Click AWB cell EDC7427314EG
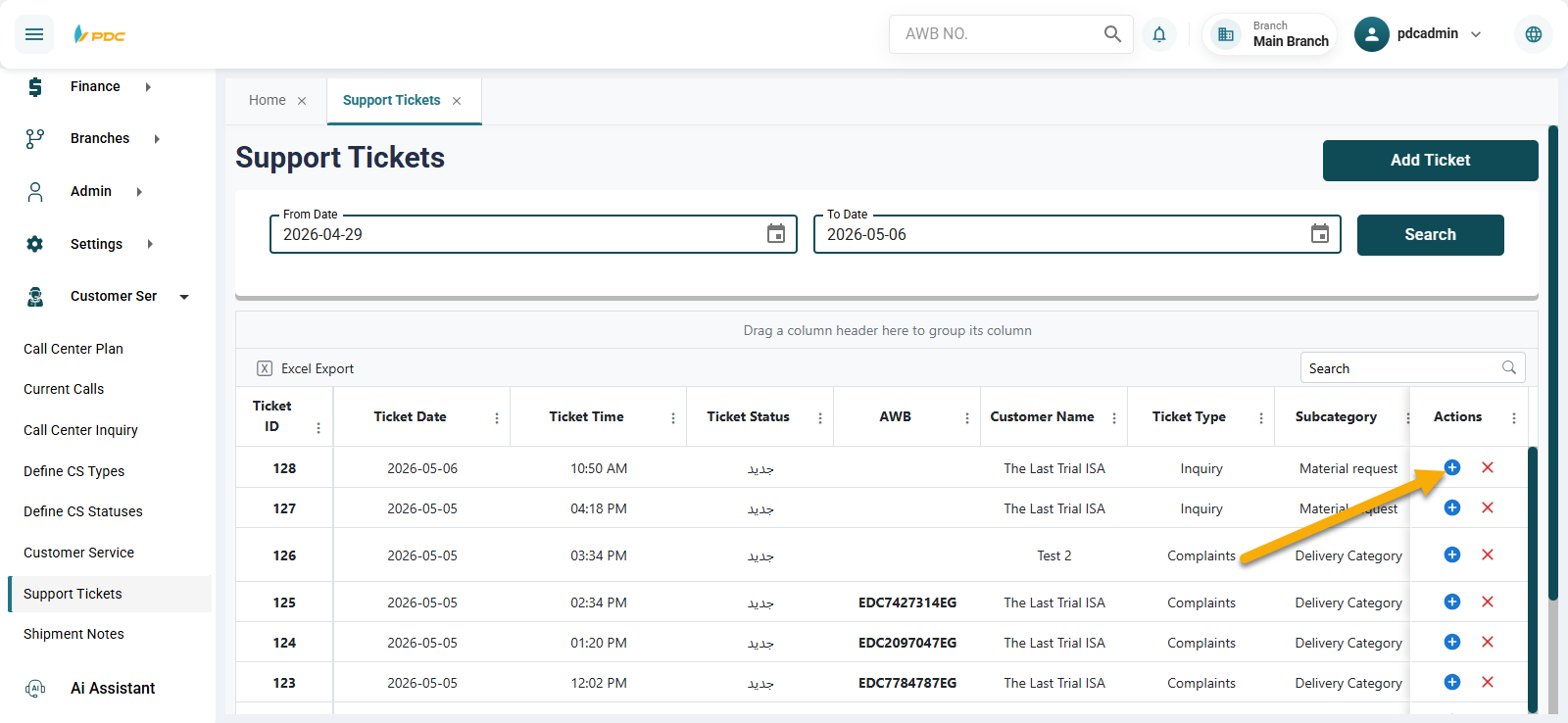The height and width of the screenshot is (723, 1568). [x=907, y=602]
